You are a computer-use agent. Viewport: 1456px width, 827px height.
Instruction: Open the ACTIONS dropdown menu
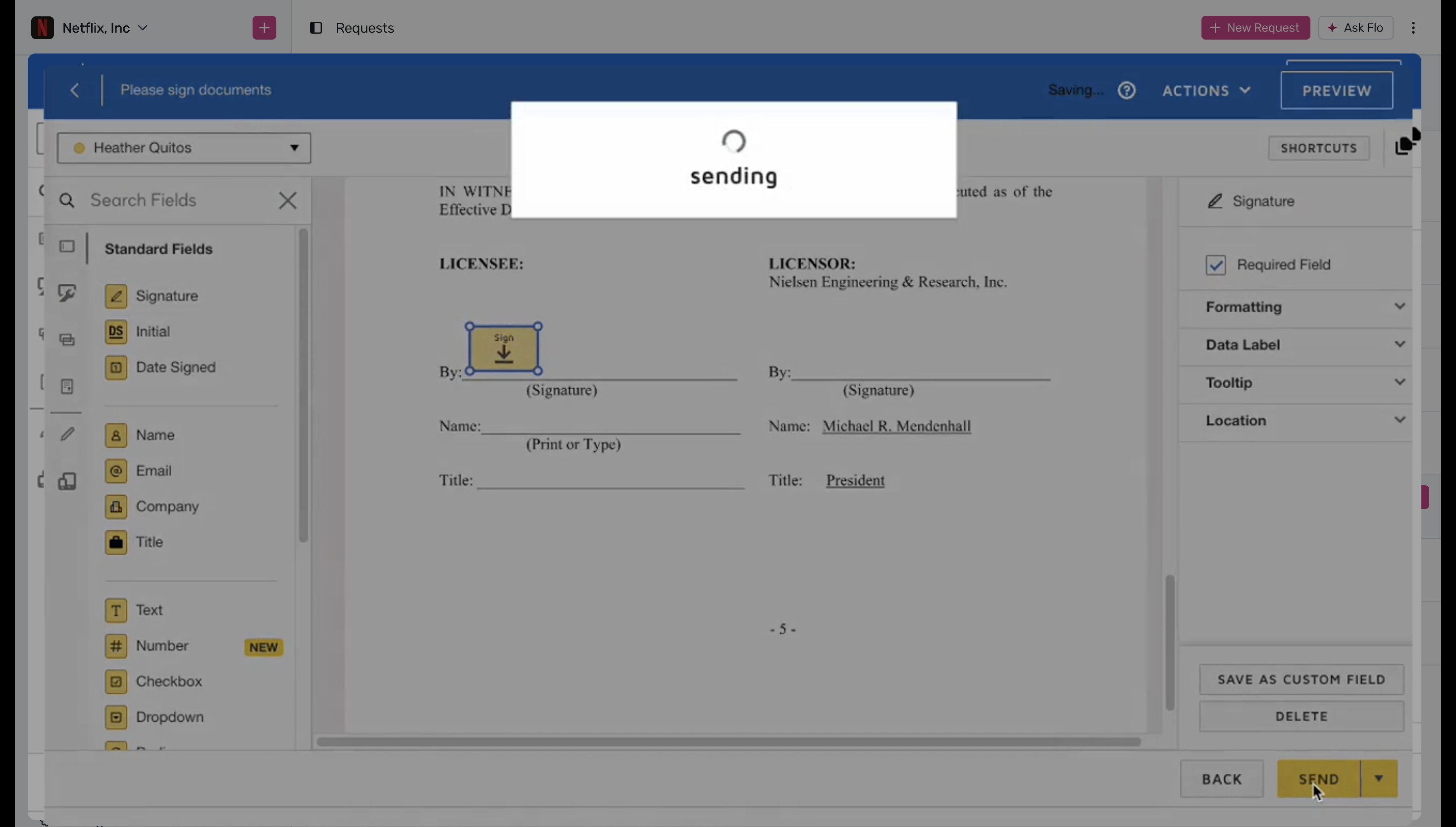pos(1206,90)
